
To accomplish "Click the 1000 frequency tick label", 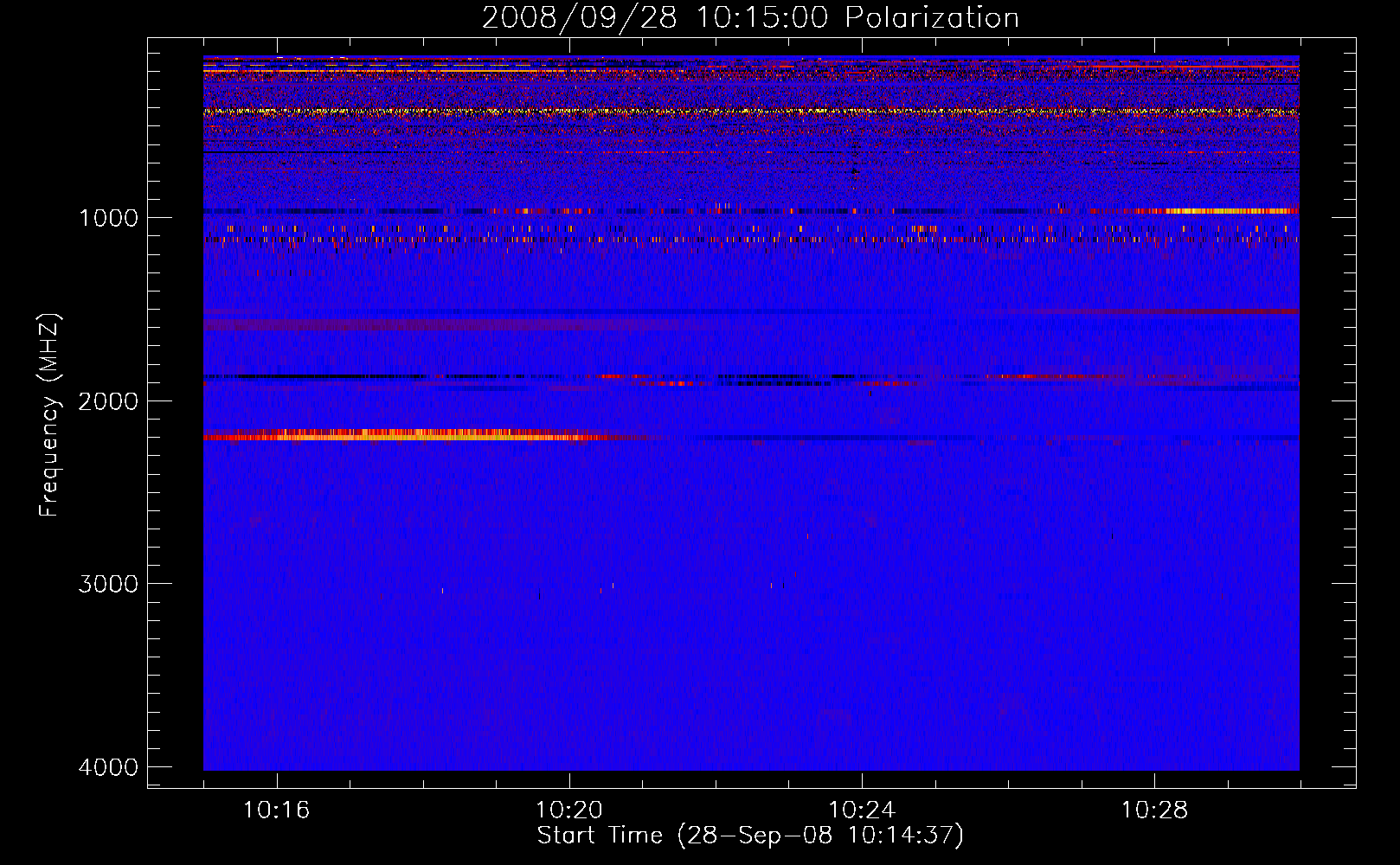I will coord(108,218).
